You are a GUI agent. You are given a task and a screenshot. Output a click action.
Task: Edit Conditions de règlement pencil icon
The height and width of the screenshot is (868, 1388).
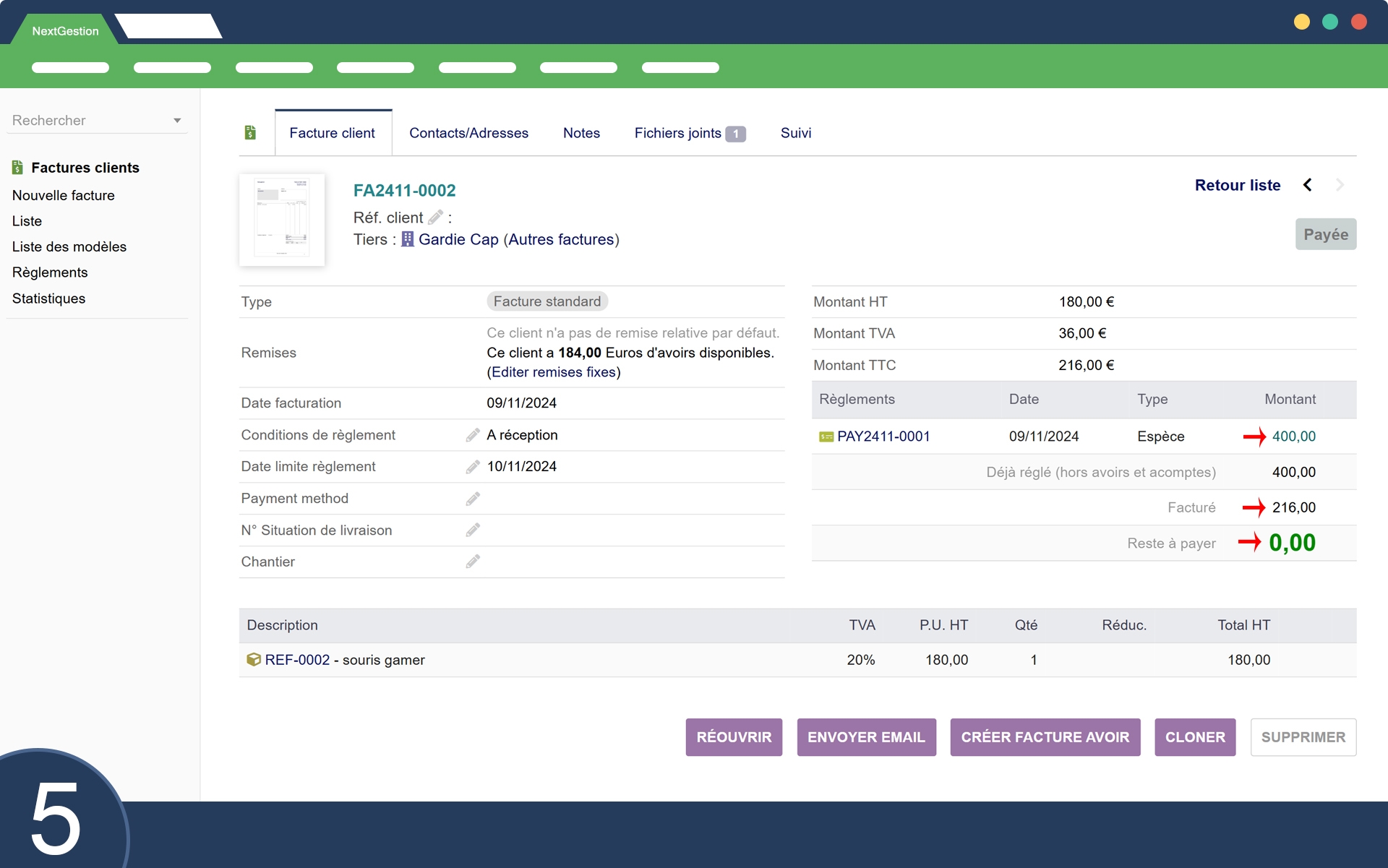coord(473,435)
